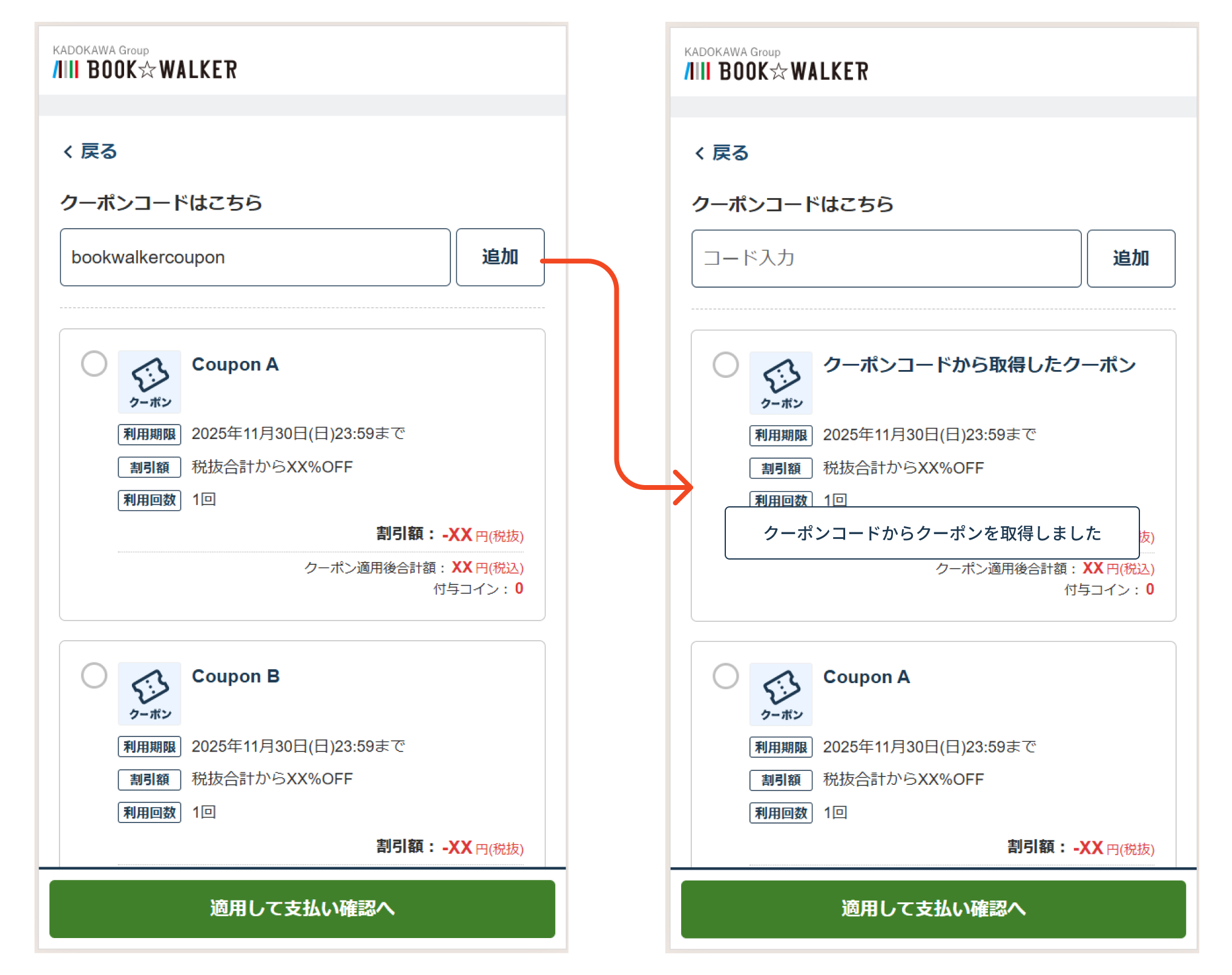
Task: Click 戻る link in right screen
Action: coord(730,153)
